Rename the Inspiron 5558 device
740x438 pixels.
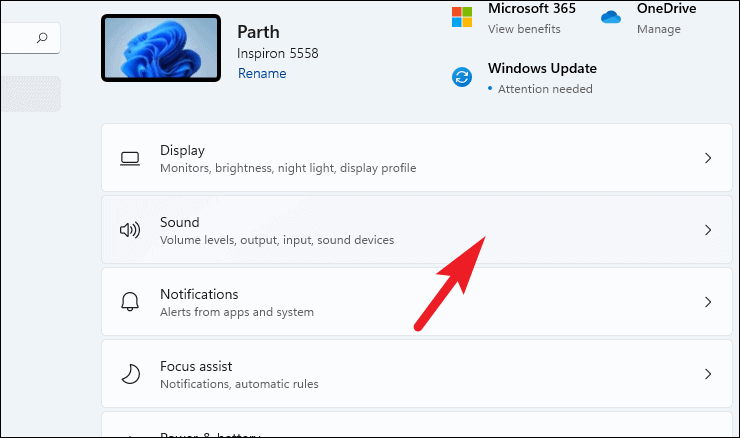262,74
